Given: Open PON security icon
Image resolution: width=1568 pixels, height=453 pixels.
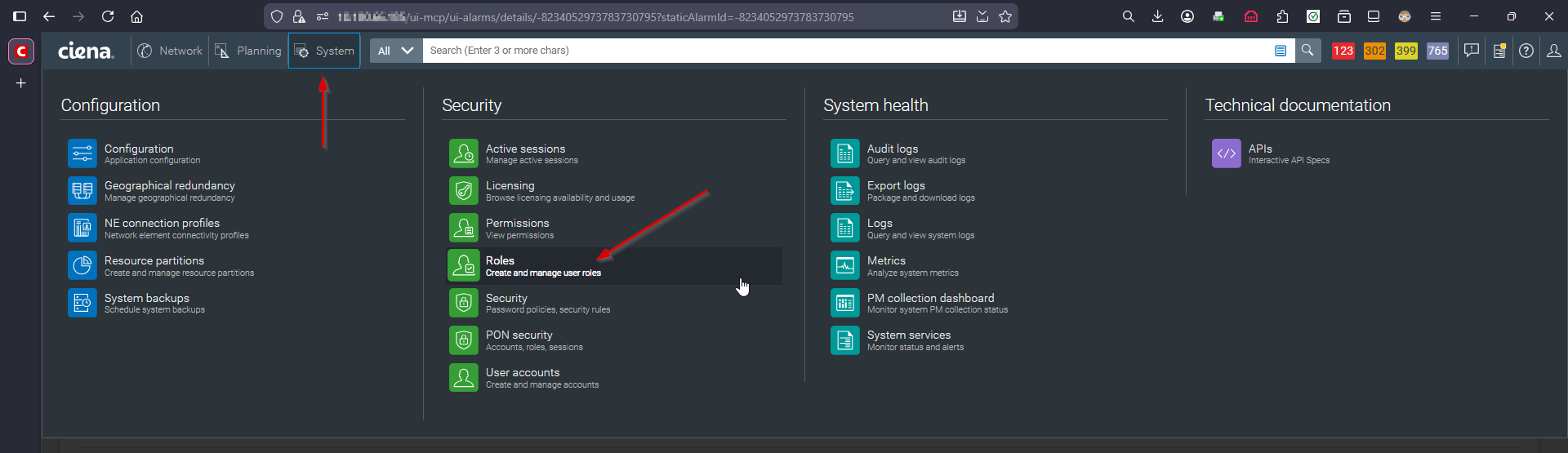Looking at the screenshot, I should pyautogui.click(x=464, y=340).
